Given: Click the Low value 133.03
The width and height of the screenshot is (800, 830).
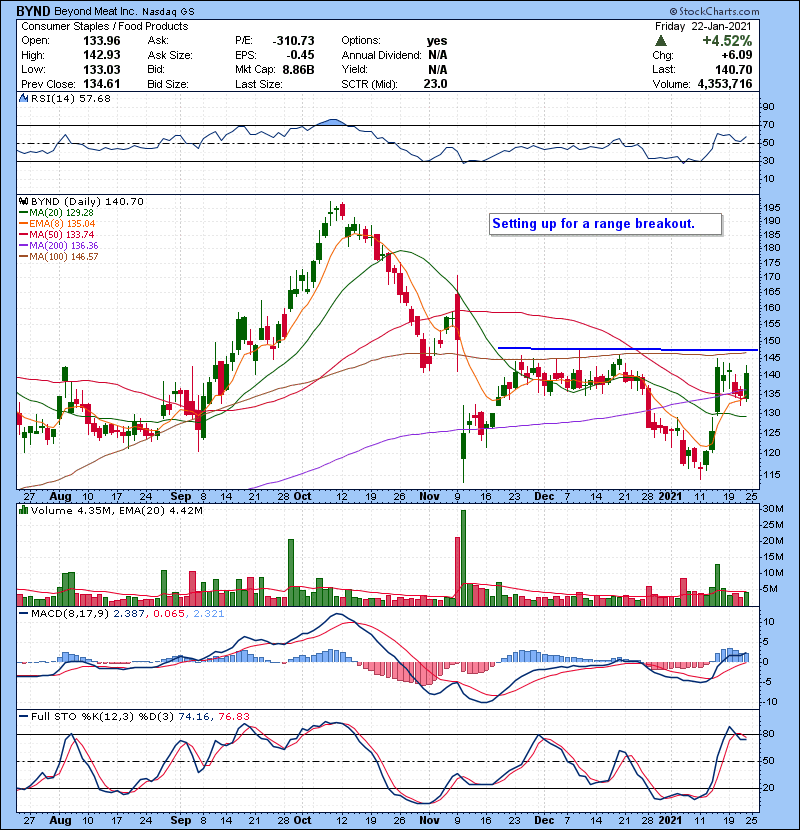Looking at the screenshot, I should (x=102, y=69).
